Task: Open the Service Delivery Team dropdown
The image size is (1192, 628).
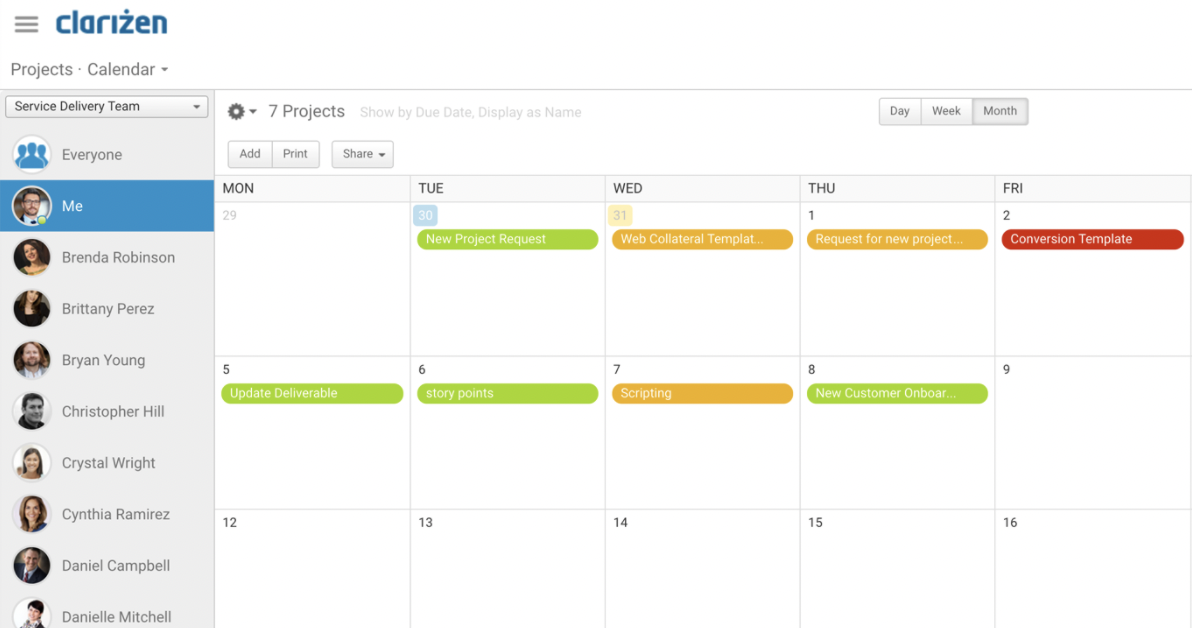Action: click(106, 106)
